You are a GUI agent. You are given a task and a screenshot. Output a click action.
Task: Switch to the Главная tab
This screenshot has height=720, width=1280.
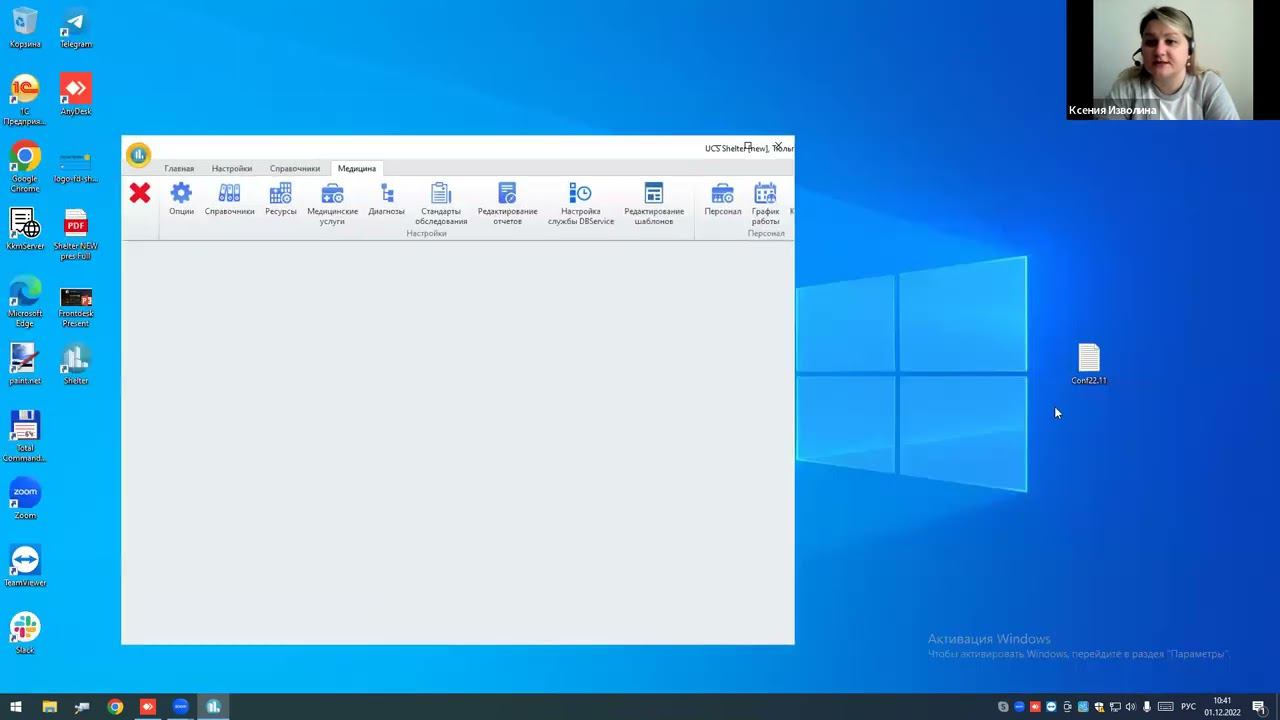pos(179,169)
